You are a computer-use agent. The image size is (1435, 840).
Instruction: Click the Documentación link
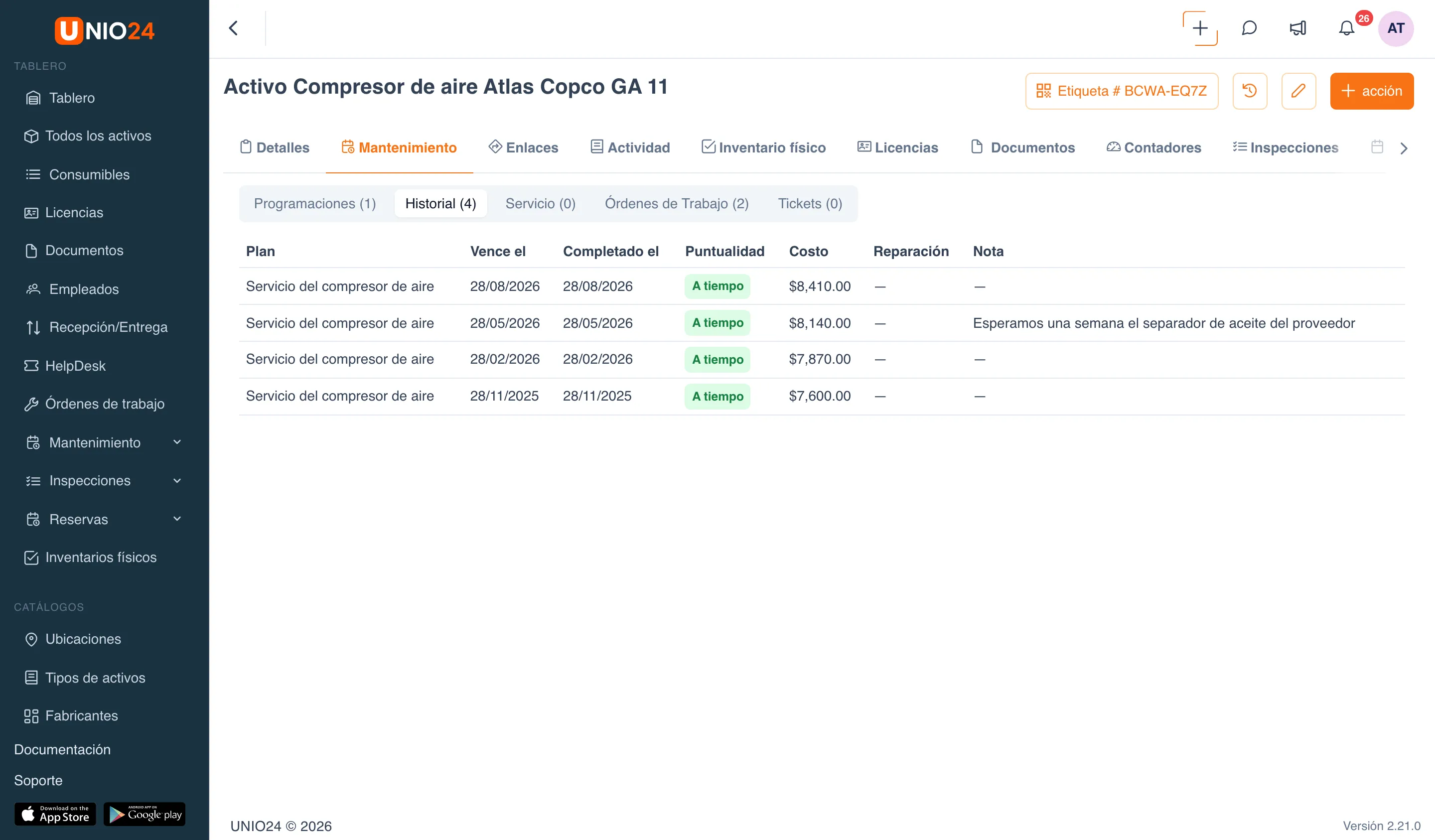62,749
